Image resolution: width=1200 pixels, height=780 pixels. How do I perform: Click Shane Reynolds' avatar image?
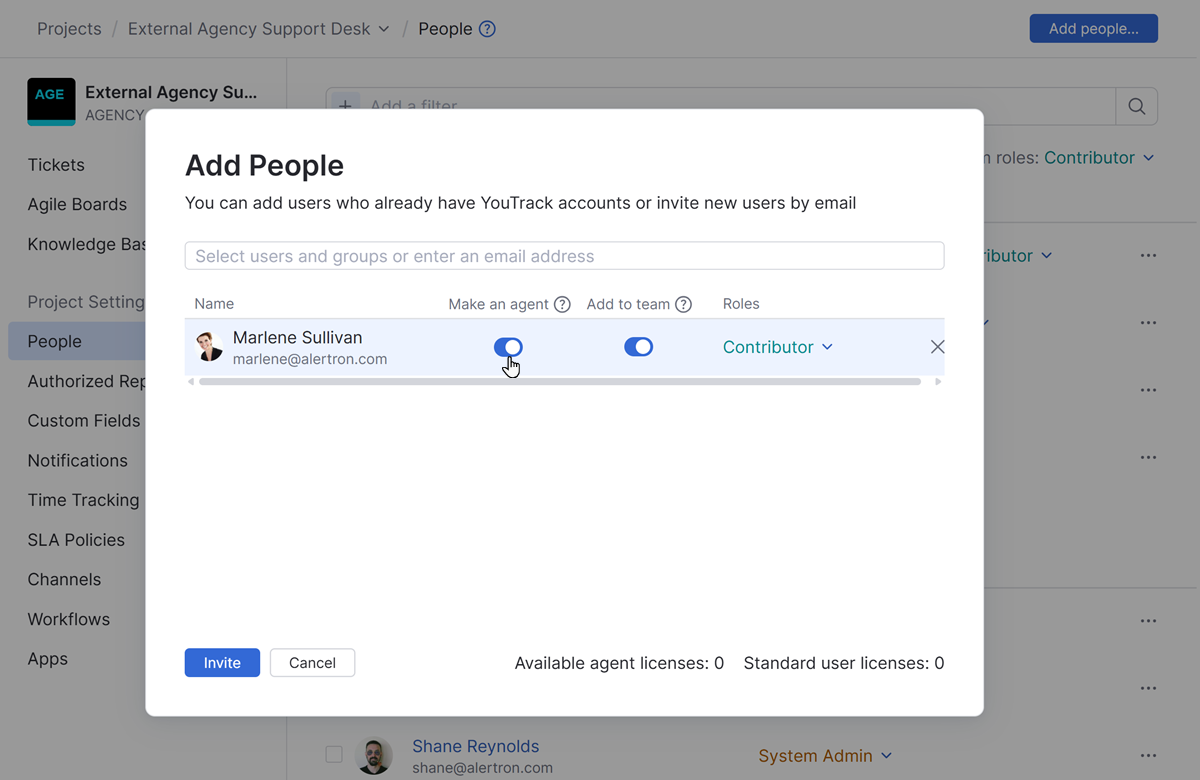(374, 755)
